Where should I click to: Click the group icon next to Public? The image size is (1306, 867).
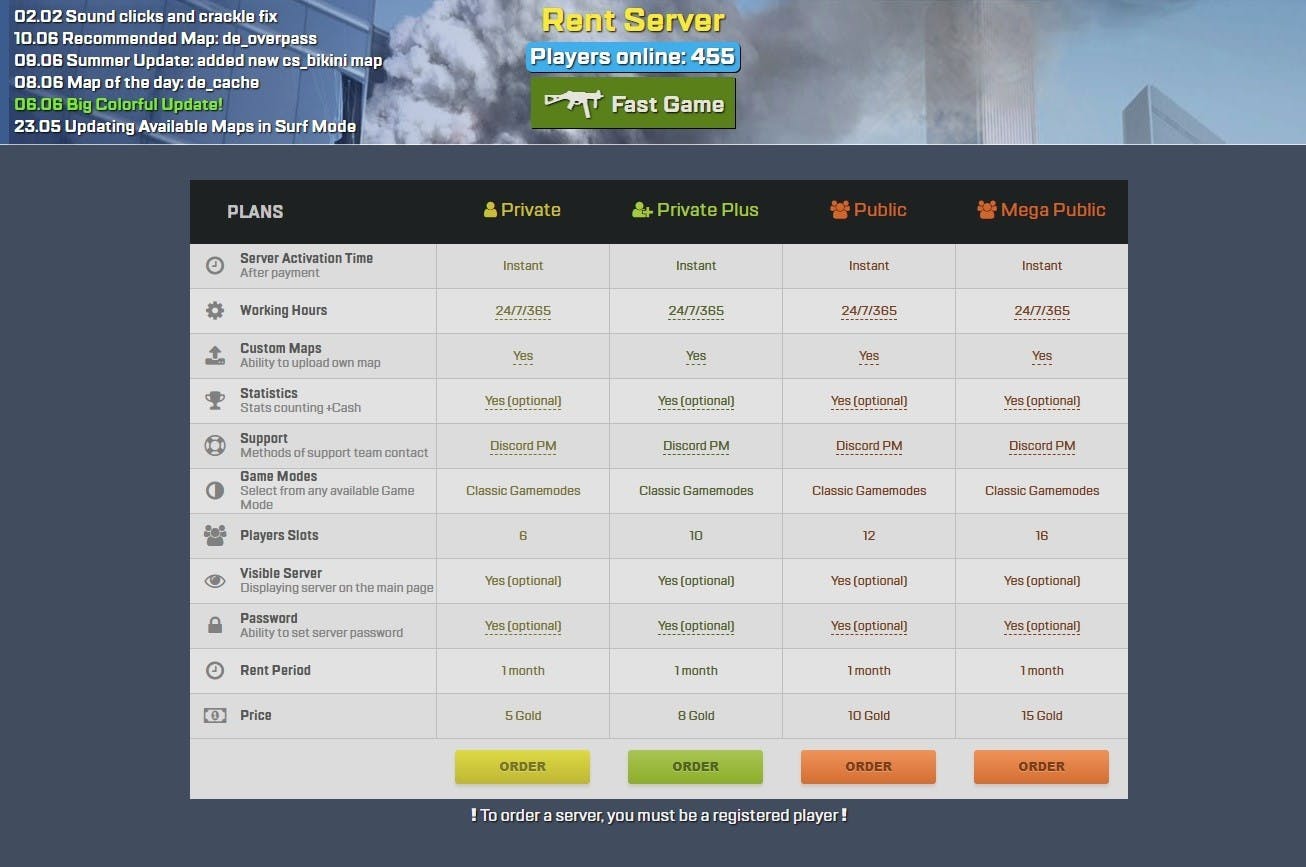(x=840, y=210)
